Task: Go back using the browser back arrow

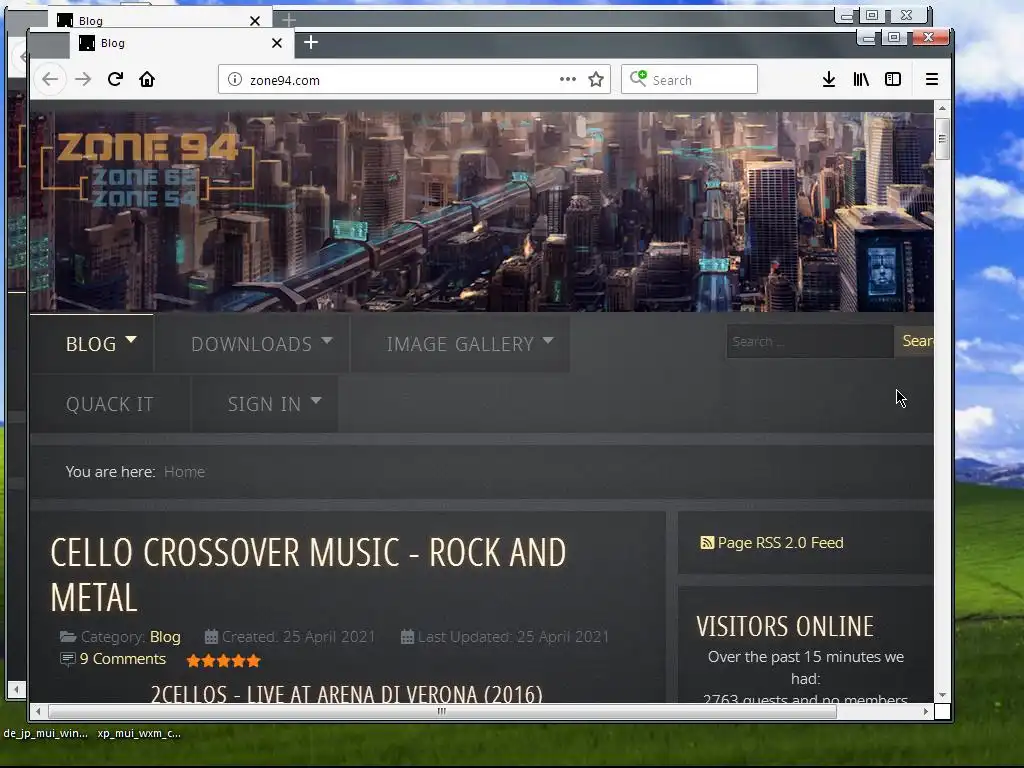Action: [x=50, y=80]
